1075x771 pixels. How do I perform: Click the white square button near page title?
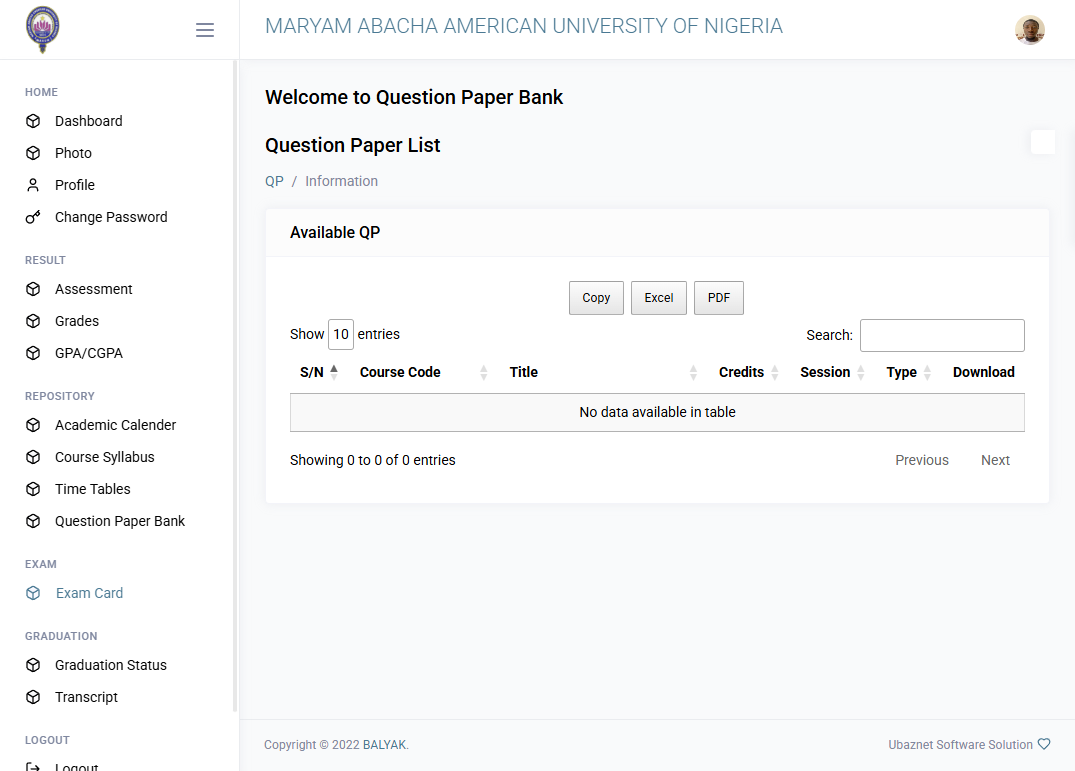tap(1043, 142)
